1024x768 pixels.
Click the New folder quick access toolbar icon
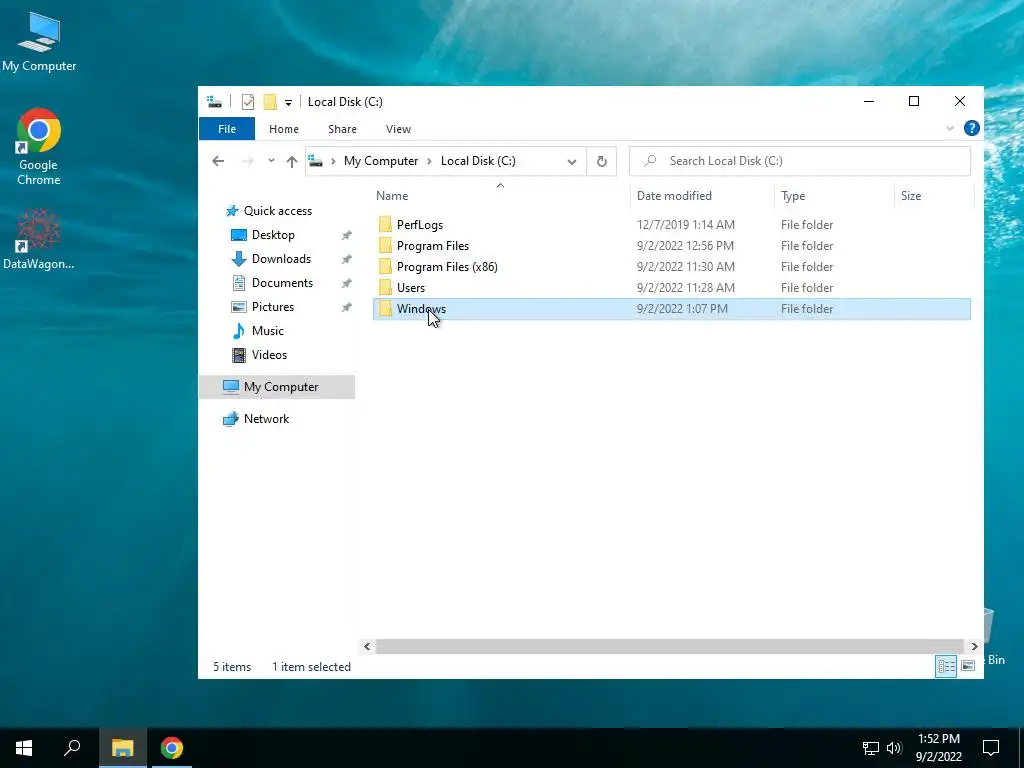pyautogui.click(x=270, y=102)
